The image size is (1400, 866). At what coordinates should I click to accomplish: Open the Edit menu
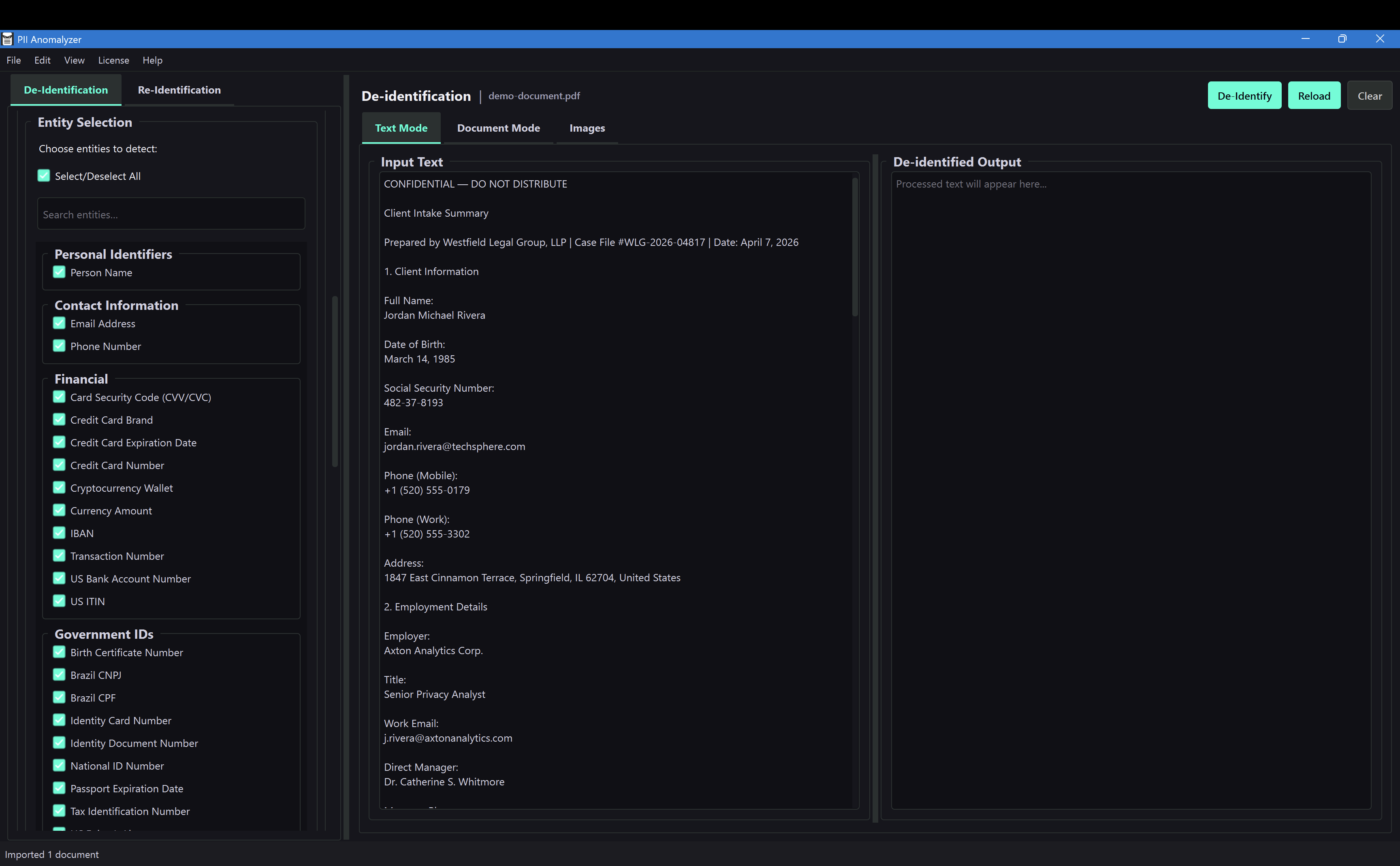43,60
